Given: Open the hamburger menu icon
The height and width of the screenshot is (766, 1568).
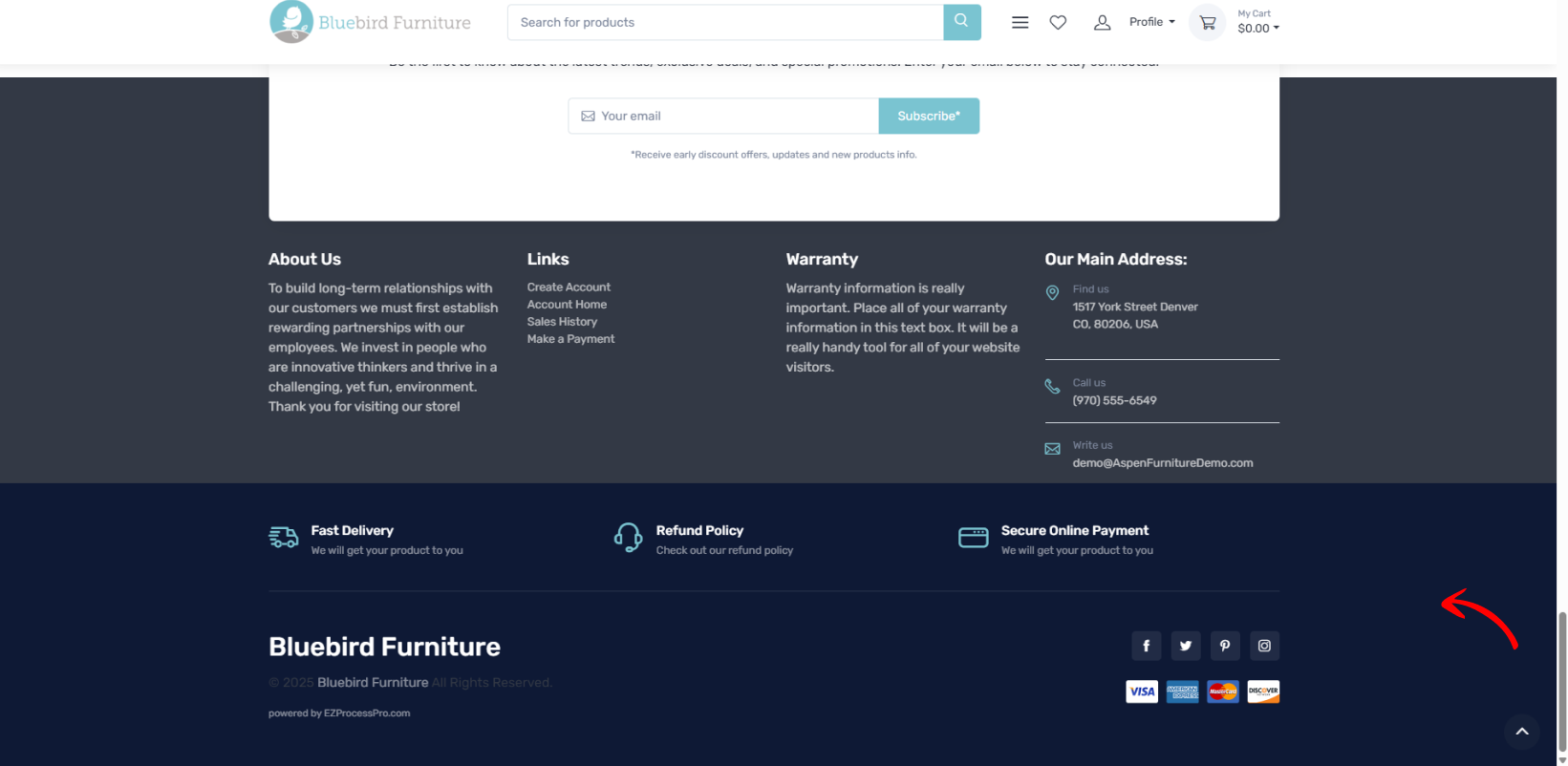Looking at the screenshot, I should coord(1020,22).
